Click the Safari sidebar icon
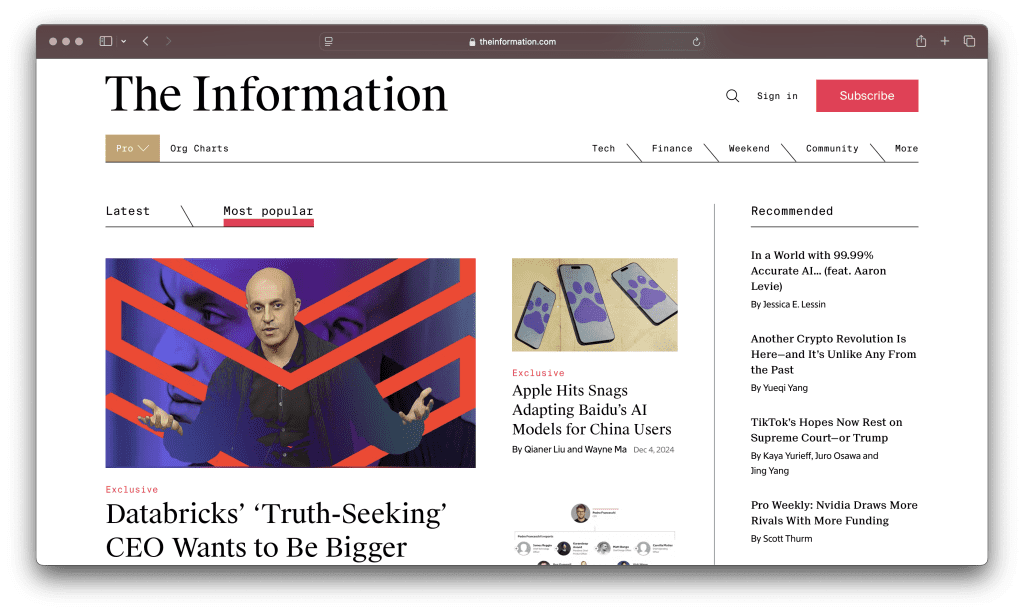 (104, 41)
